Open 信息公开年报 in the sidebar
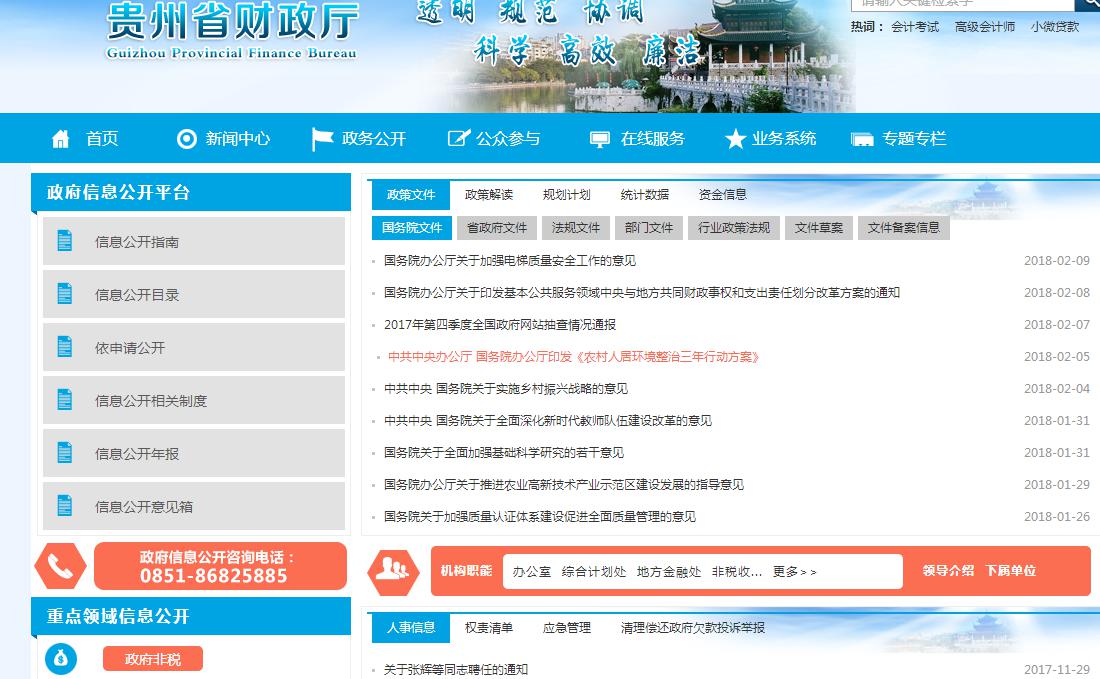 tap(137, 454)
